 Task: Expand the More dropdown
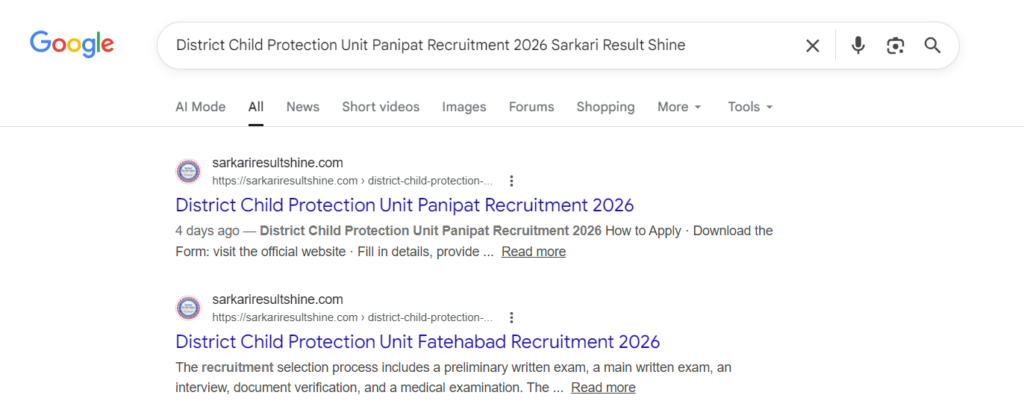(679, 107)
